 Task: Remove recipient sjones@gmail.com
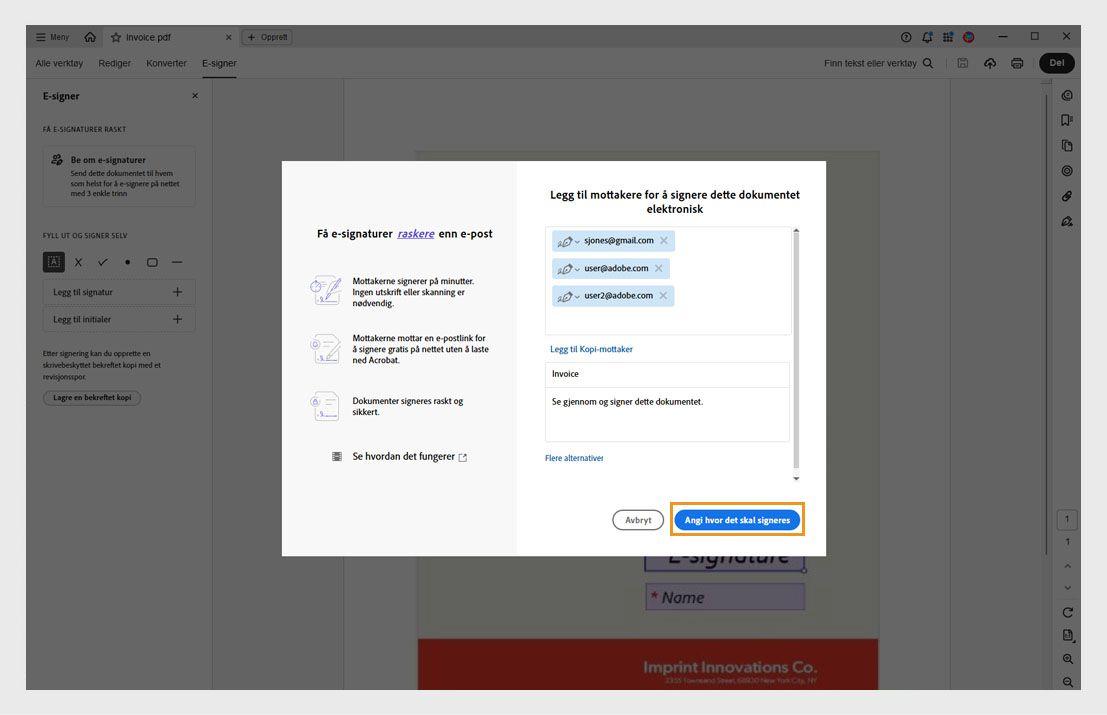[664, 241]
